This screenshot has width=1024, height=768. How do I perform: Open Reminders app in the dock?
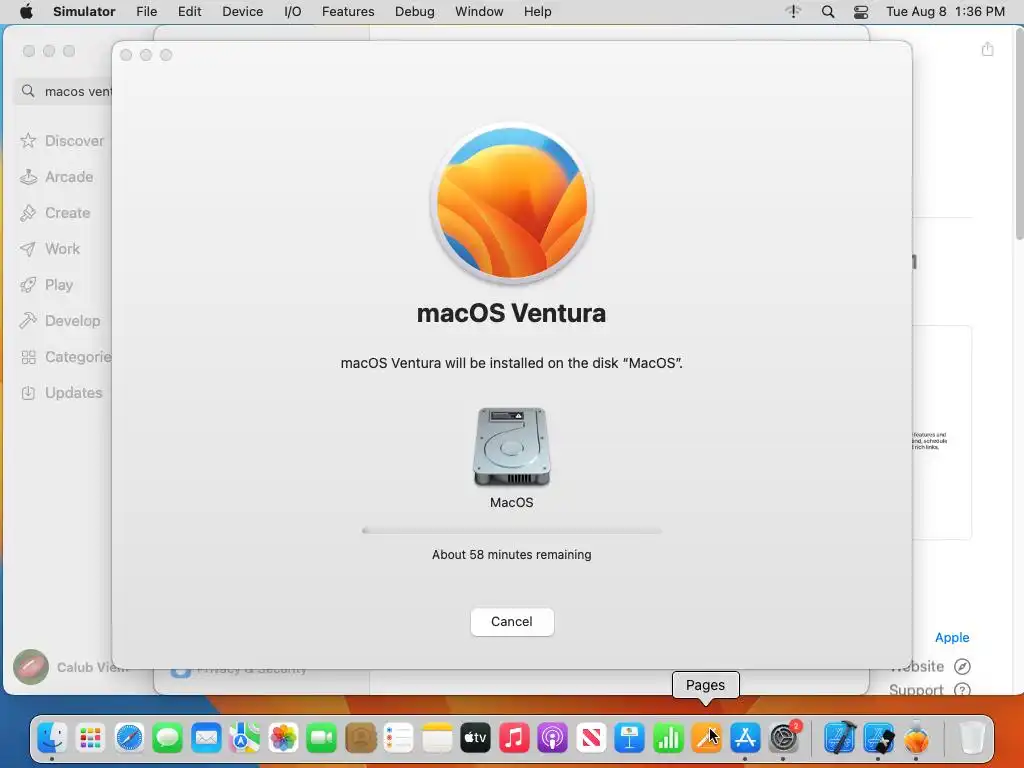point(398,739)
